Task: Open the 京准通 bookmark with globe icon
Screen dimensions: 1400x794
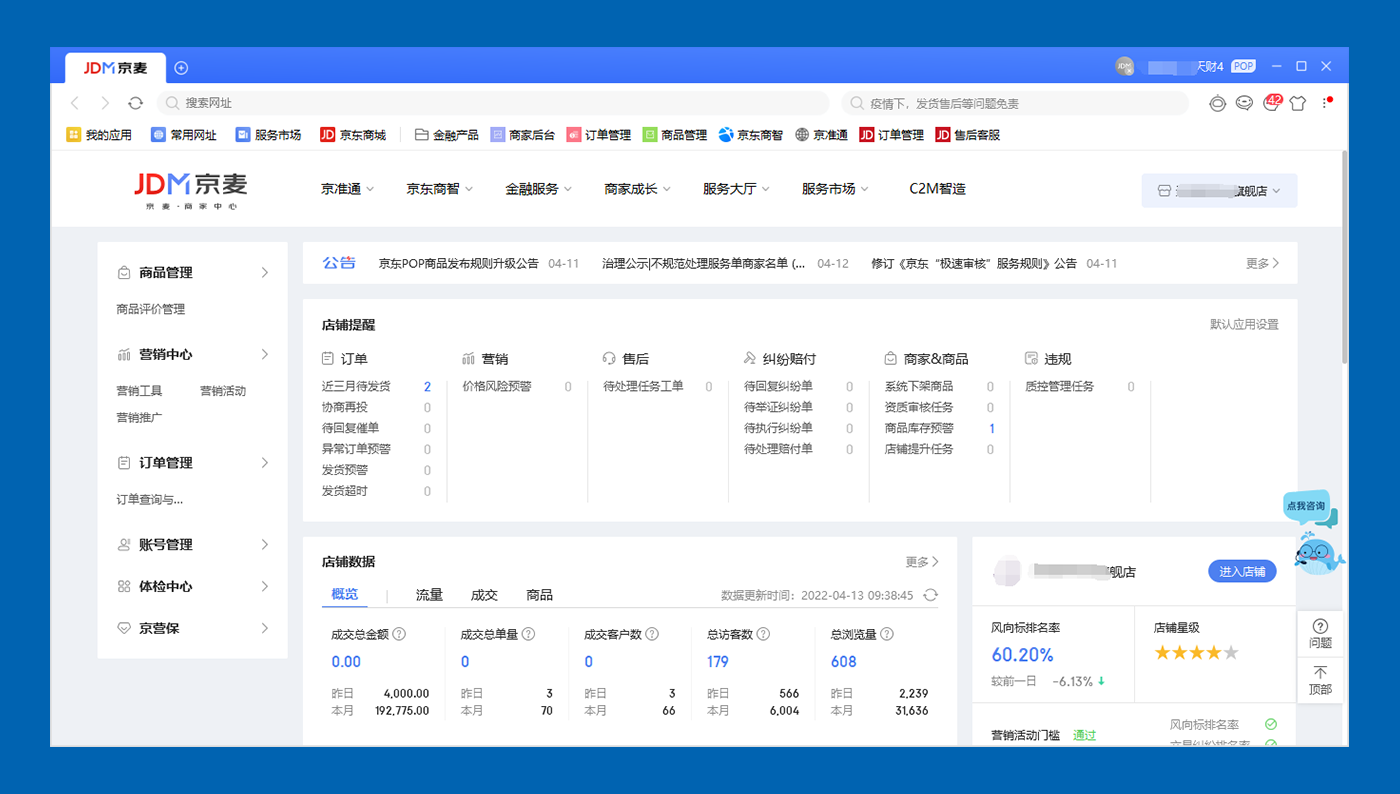Action: (822, 135)
